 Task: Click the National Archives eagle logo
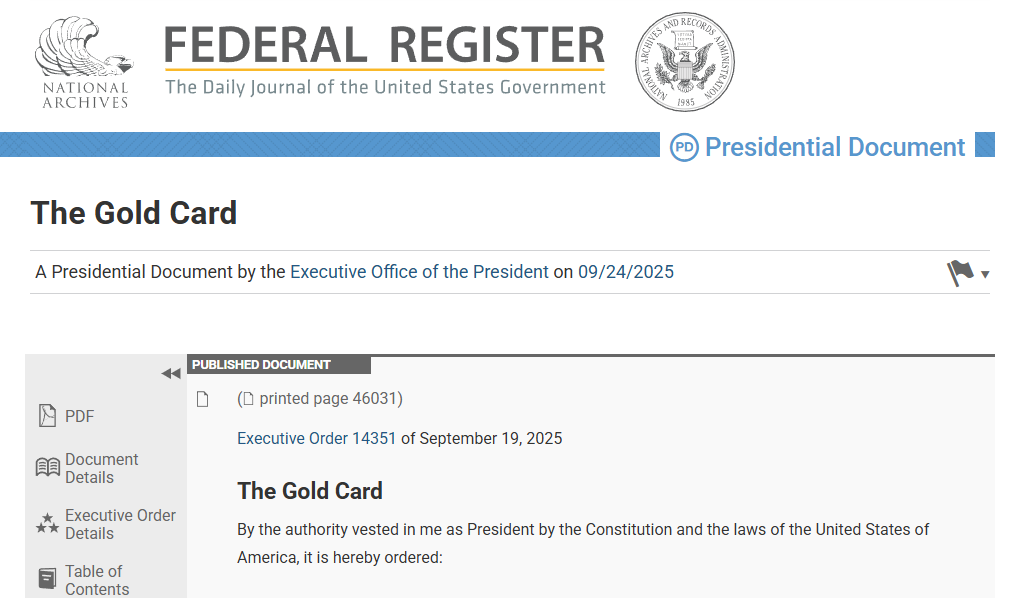click(84, 63)
